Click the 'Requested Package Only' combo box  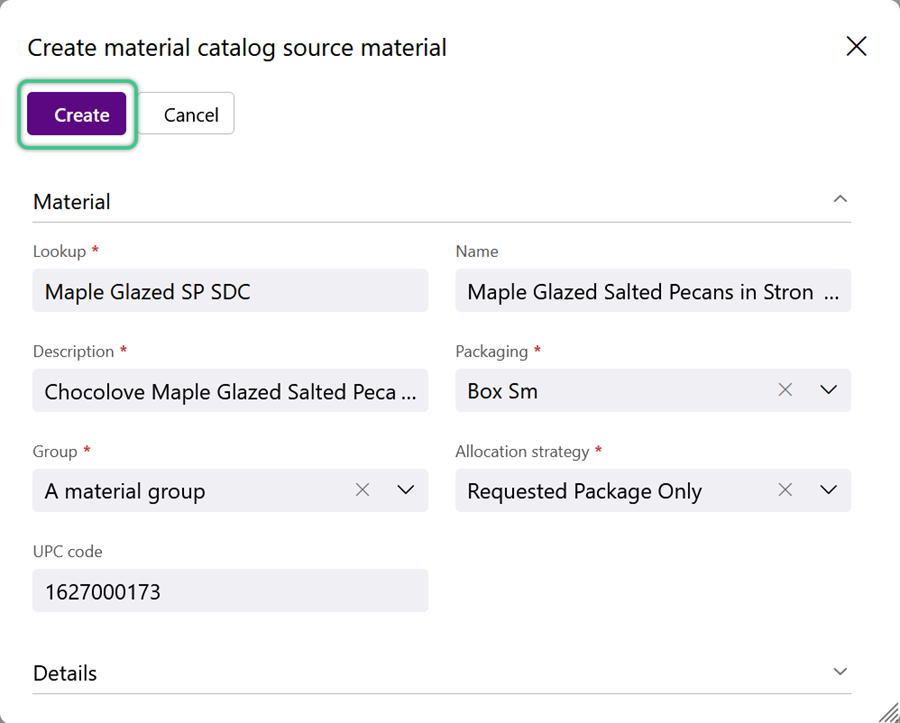point(653,490)
